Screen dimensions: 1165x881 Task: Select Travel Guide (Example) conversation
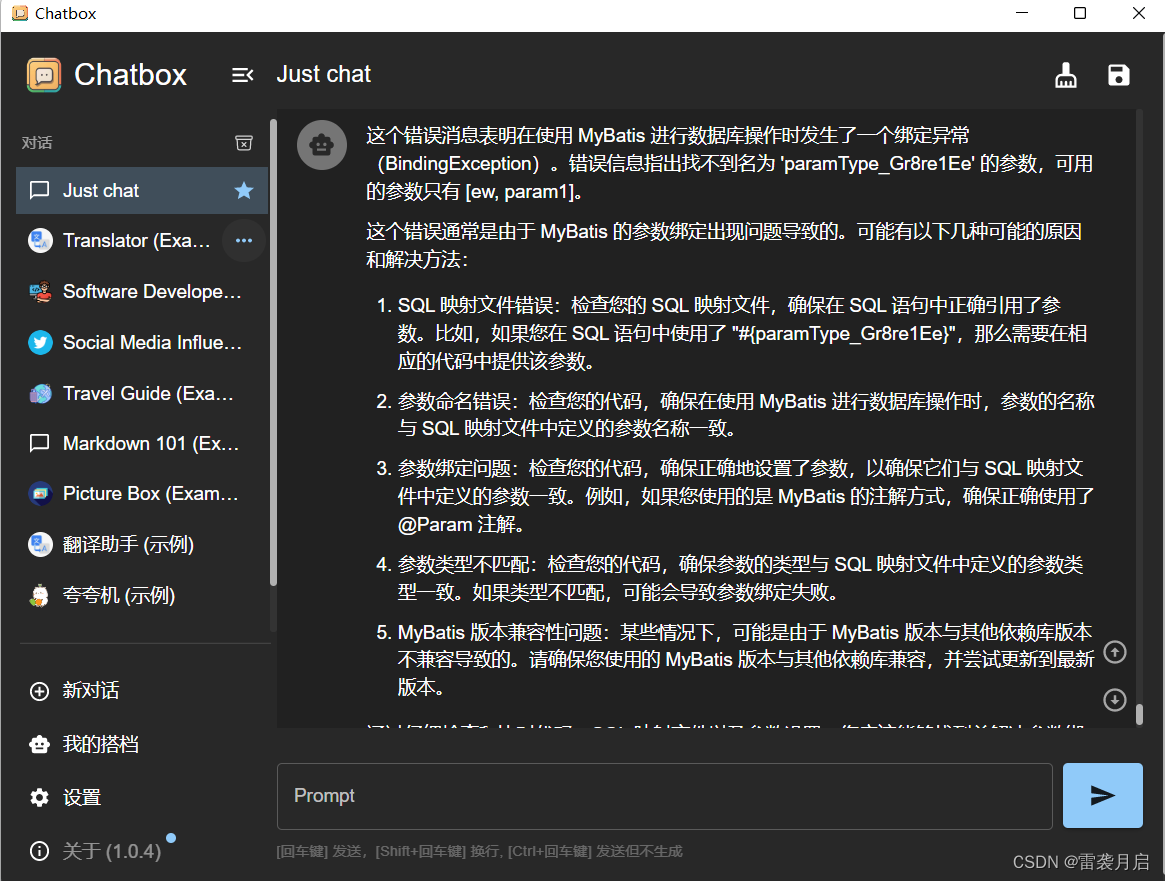click(x=142, y=393)
